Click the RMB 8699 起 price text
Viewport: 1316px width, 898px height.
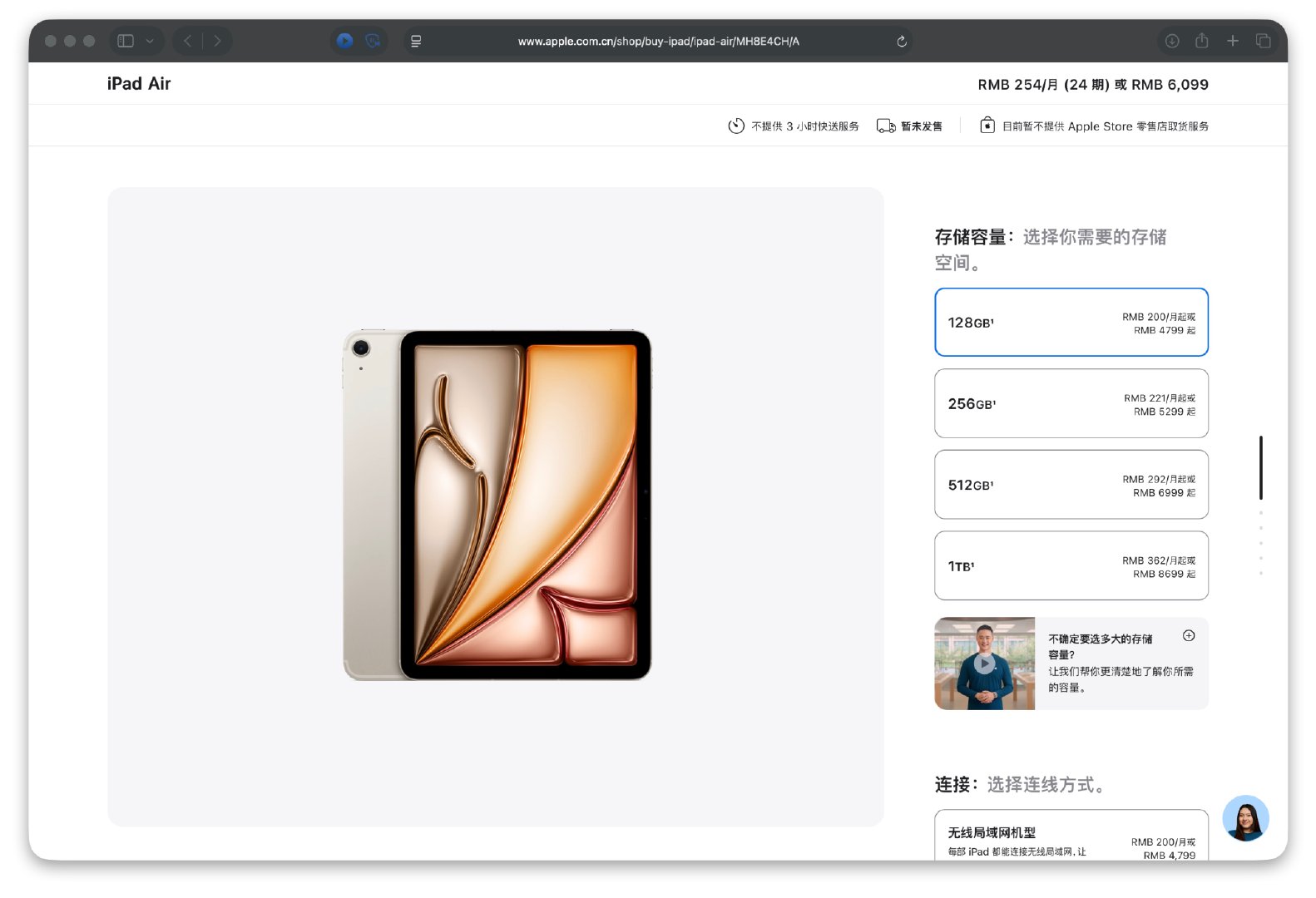pos(1165,574)
